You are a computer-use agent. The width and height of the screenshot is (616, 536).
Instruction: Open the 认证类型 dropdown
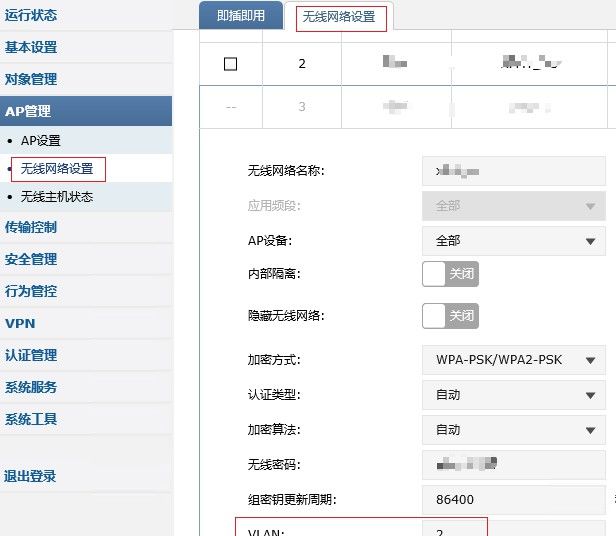point(513,395)
